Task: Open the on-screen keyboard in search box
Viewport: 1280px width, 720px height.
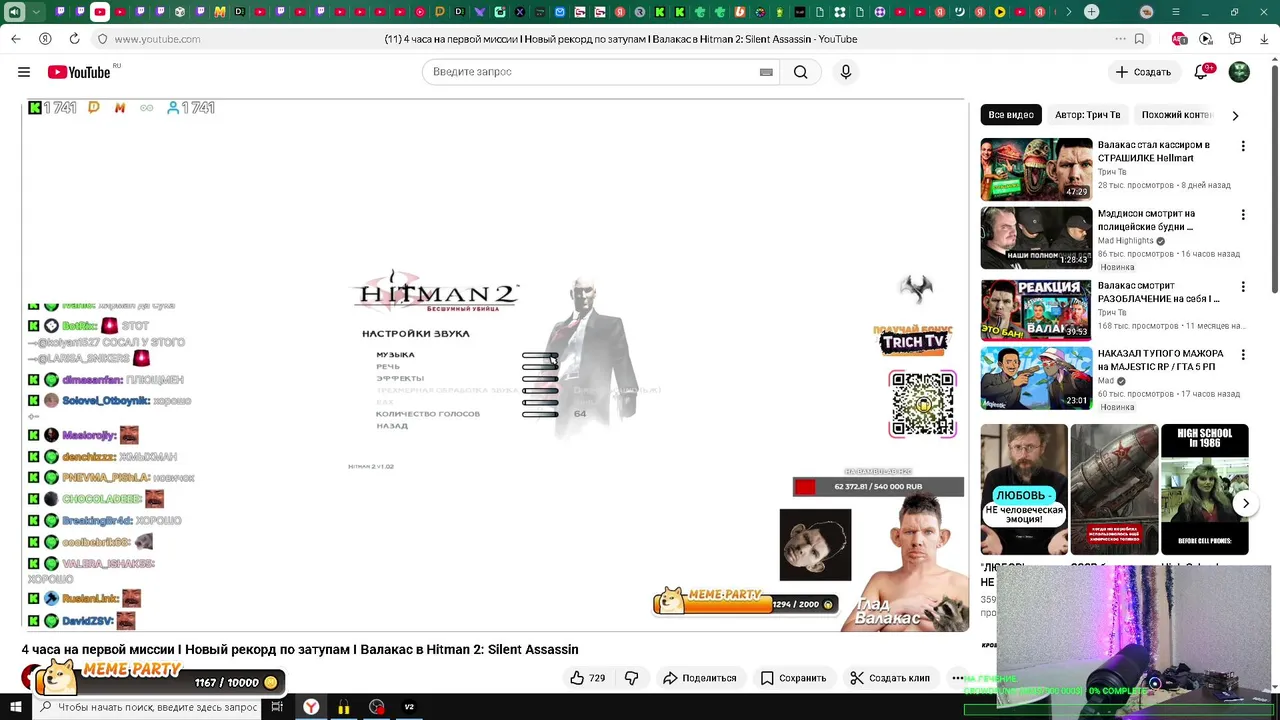Action: click(766, 72)
